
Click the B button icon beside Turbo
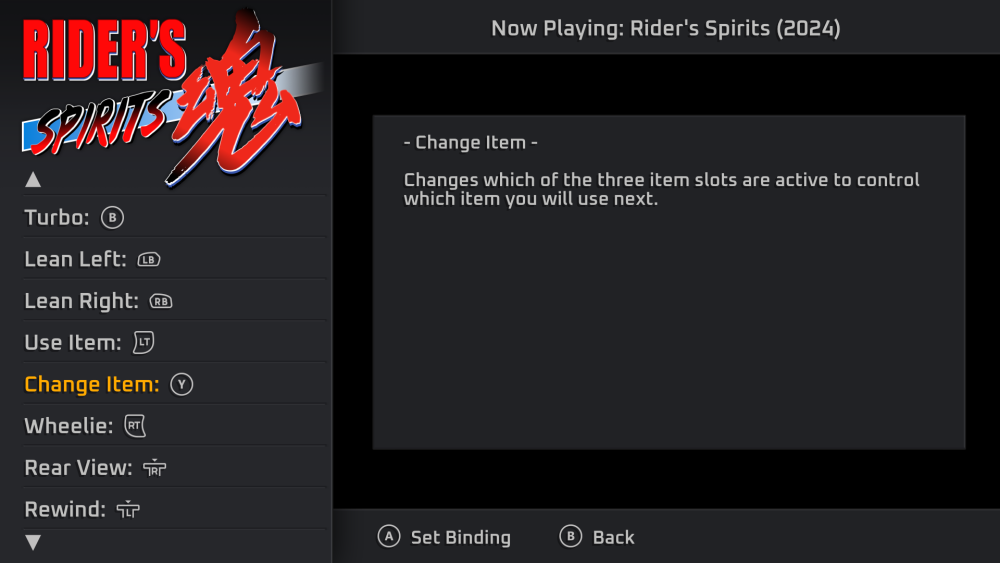click(x=112, y=217)
